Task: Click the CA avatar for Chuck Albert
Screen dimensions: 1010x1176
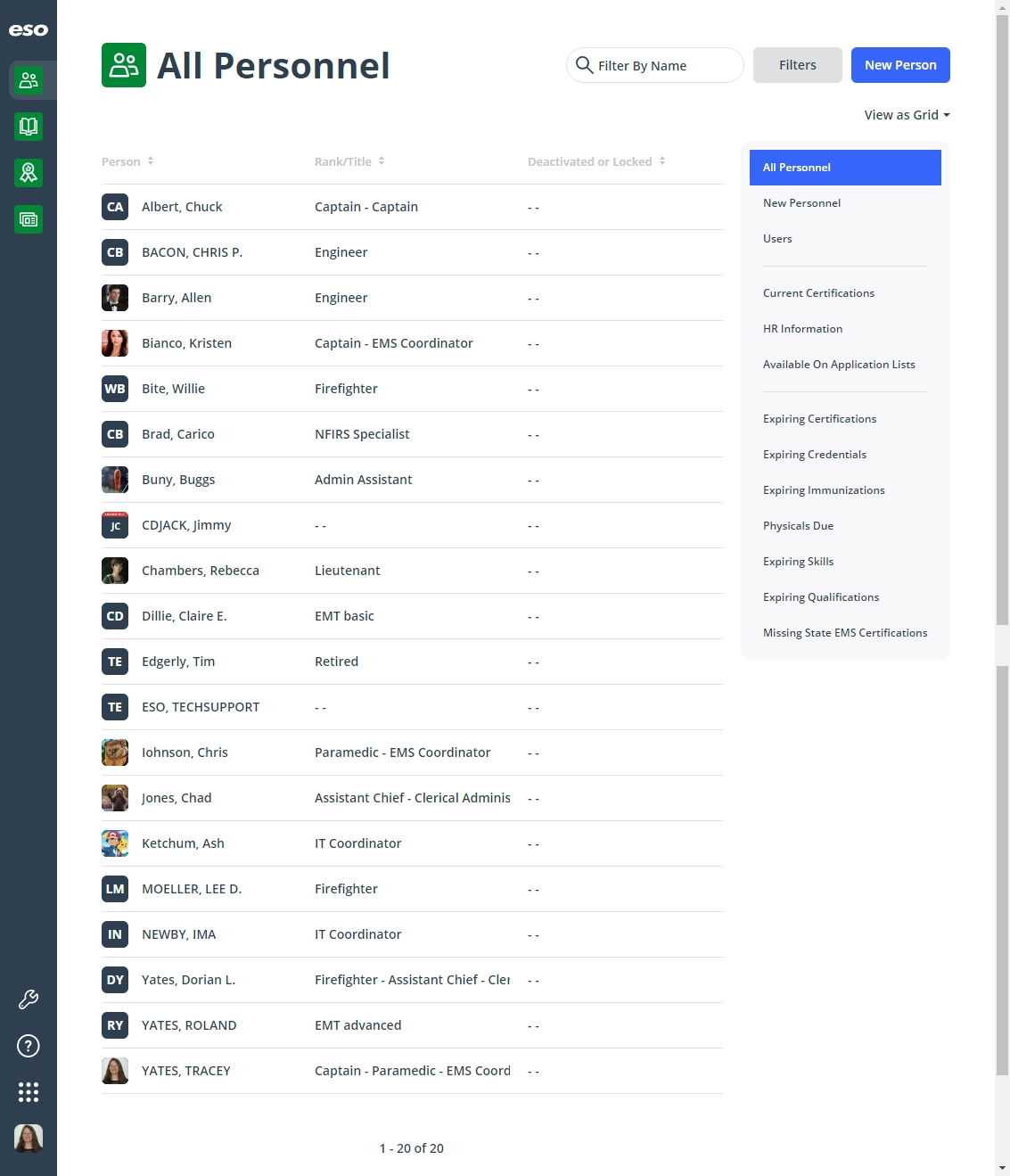Action: pos(115,207)
